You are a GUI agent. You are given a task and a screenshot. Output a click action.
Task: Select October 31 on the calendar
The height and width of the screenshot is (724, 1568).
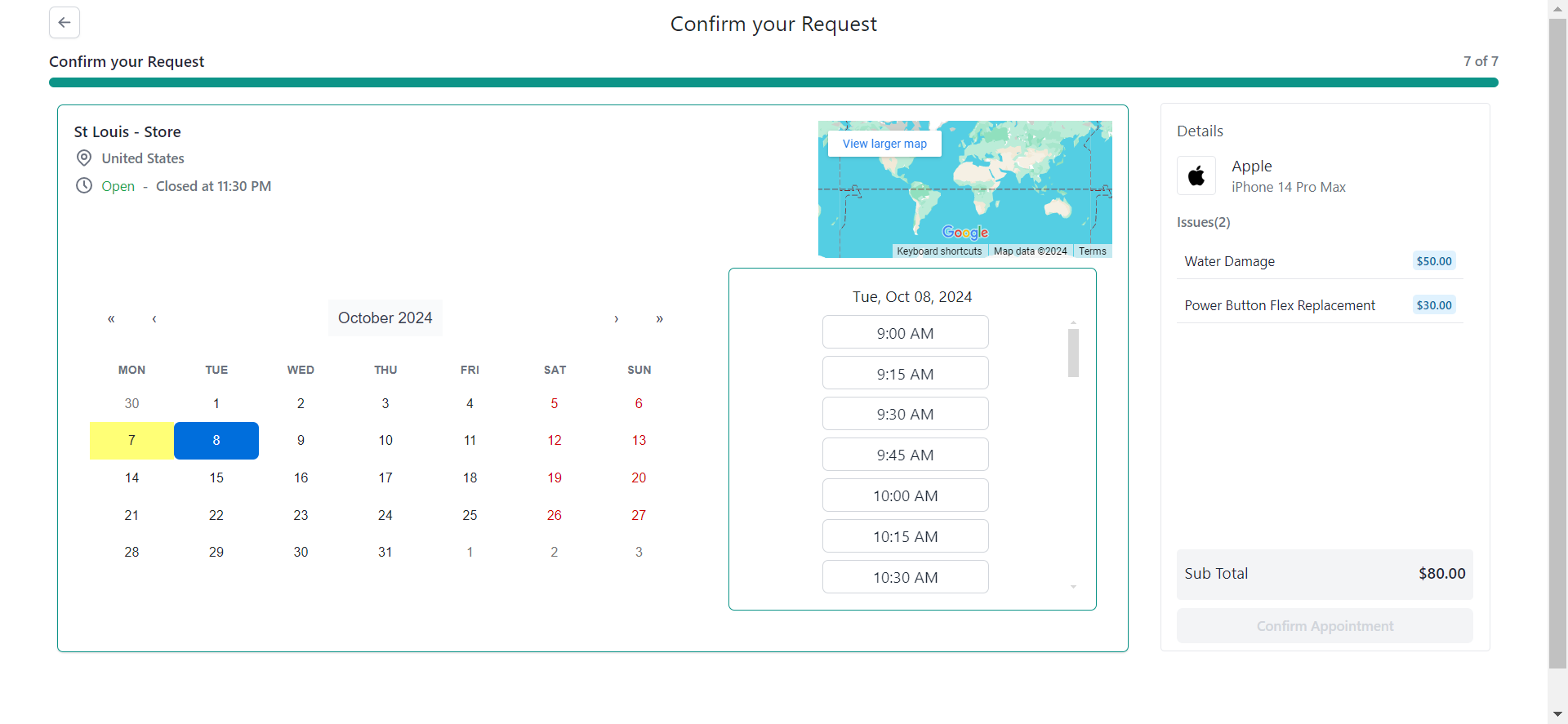[x=385, y=552]
